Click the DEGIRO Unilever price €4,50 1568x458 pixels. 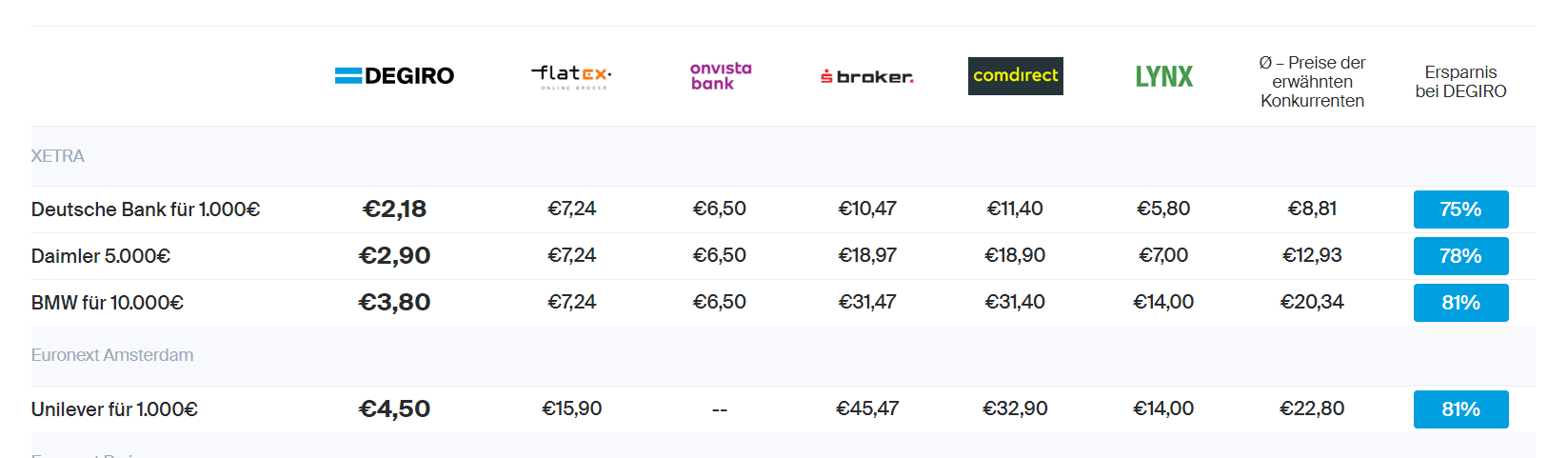click(x=394, y=408)
